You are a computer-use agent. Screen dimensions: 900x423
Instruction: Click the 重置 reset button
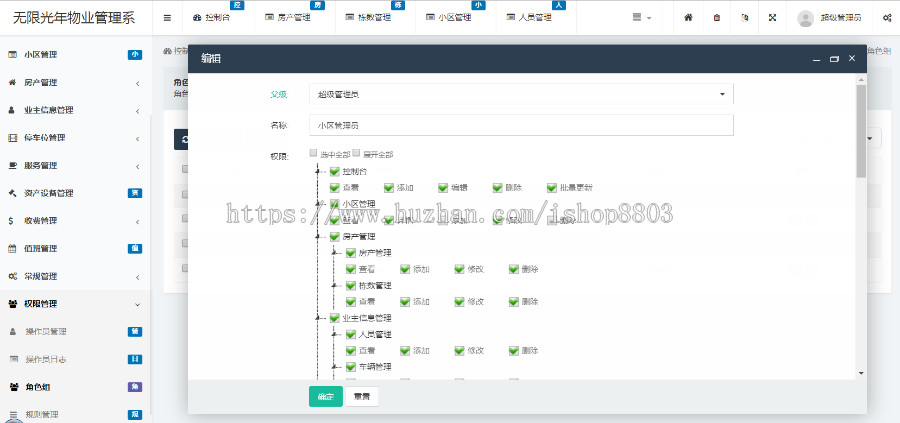point(362,396)
